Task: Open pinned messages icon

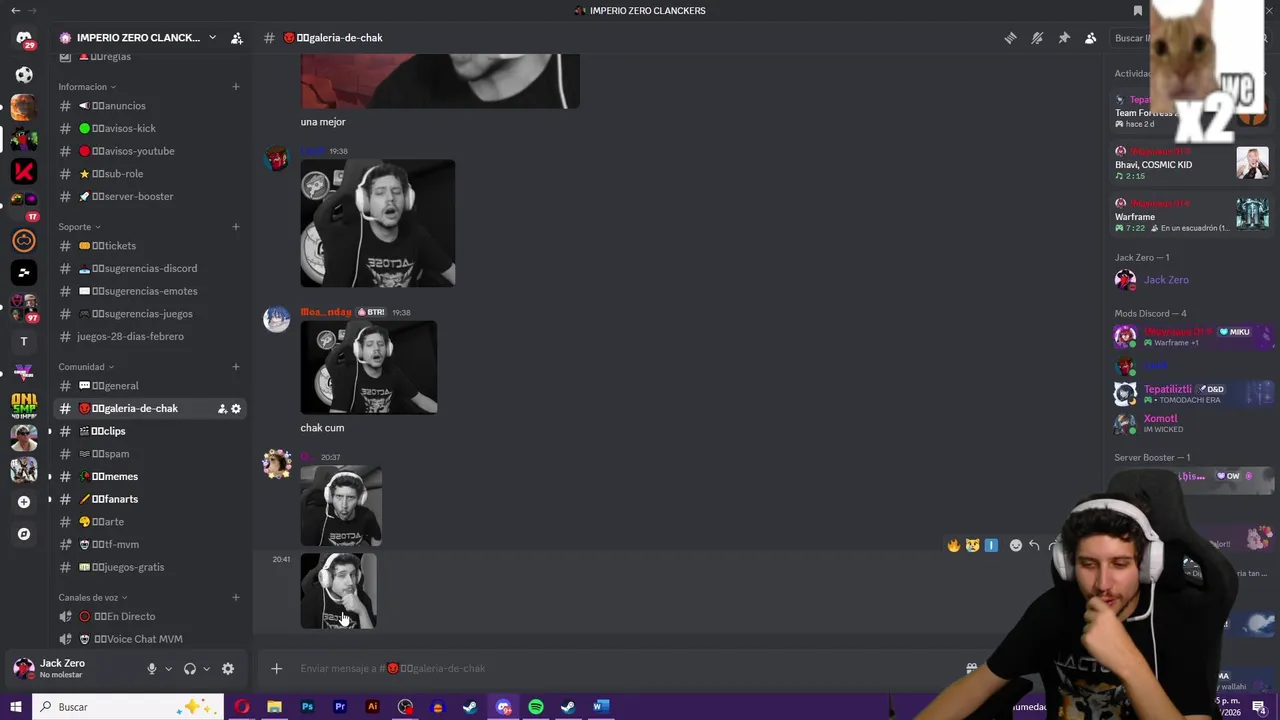Action: pos(1064,38)
